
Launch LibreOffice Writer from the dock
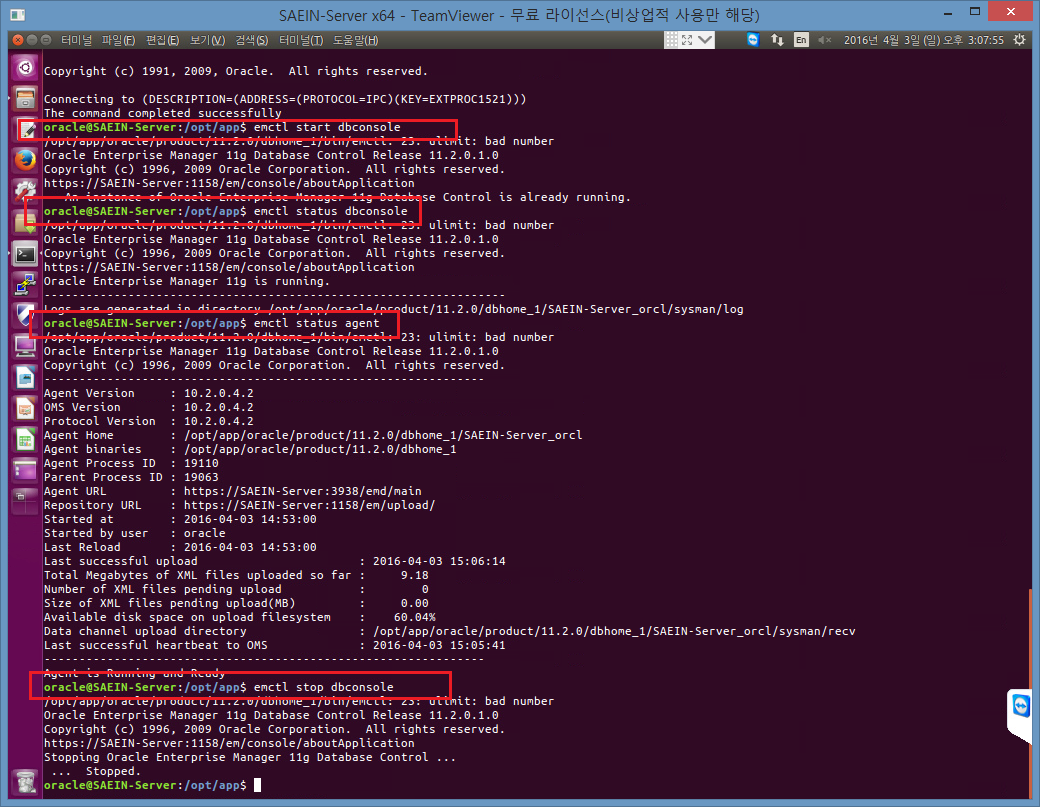(x=25, y=377)
